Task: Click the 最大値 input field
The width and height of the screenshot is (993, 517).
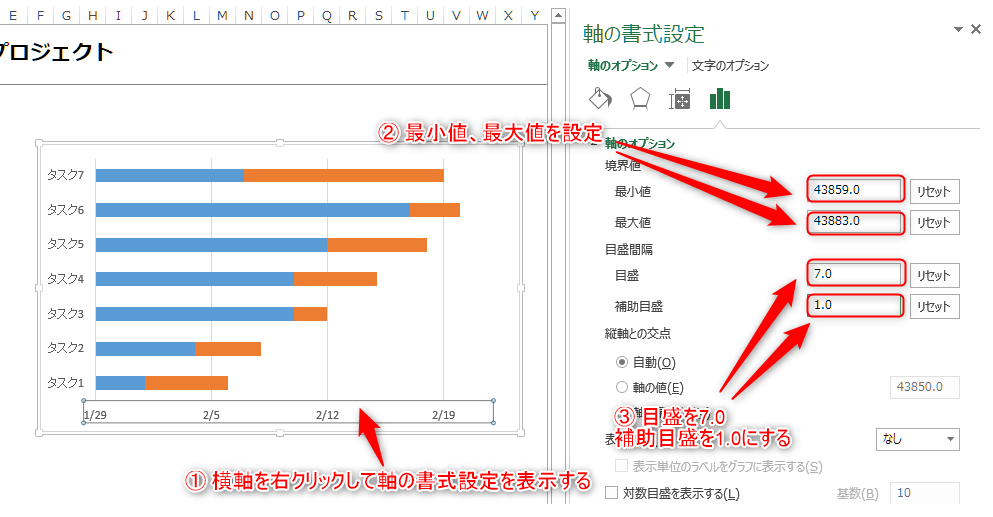Action: pos(855,221)
